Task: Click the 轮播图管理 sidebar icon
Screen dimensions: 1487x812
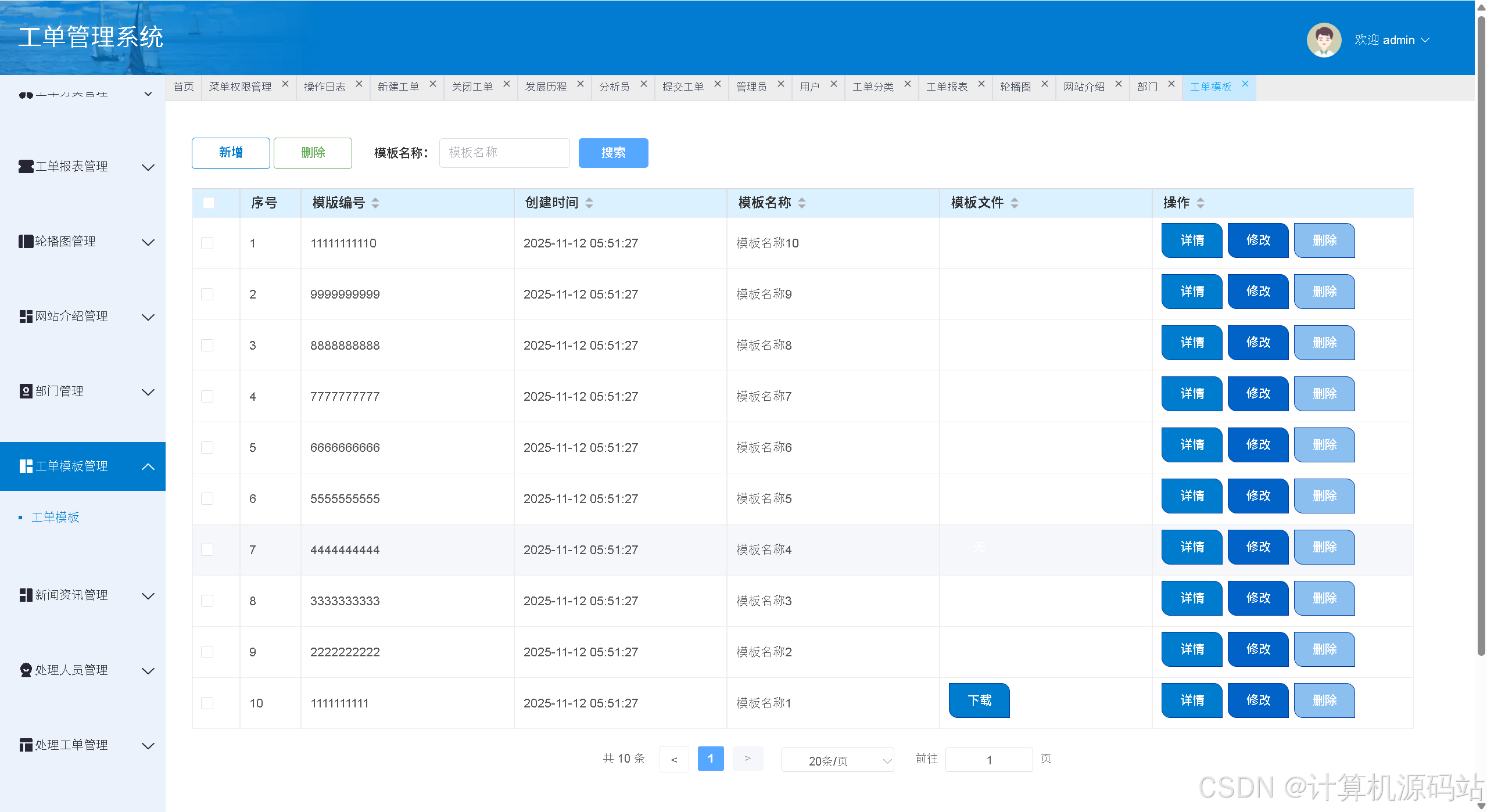Action: (26, 242)
